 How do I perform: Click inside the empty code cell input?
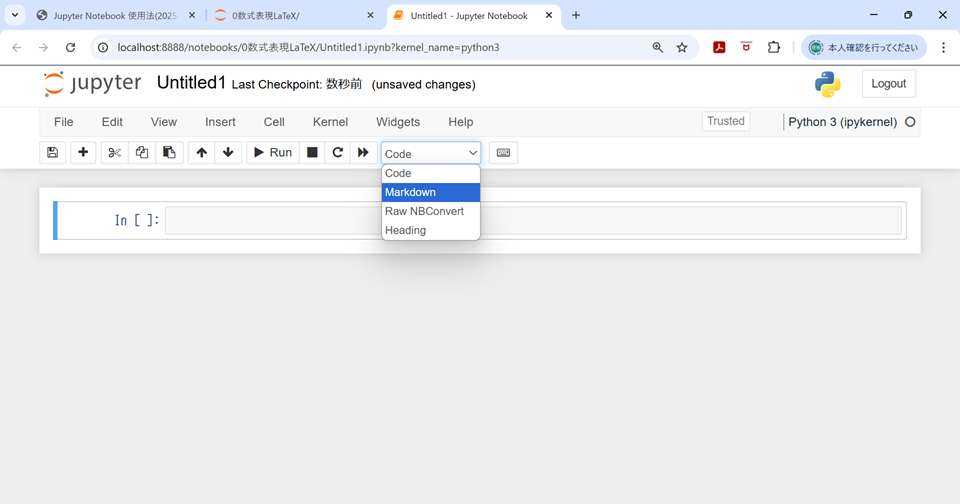pyautogui.click(x=533, y=220)
